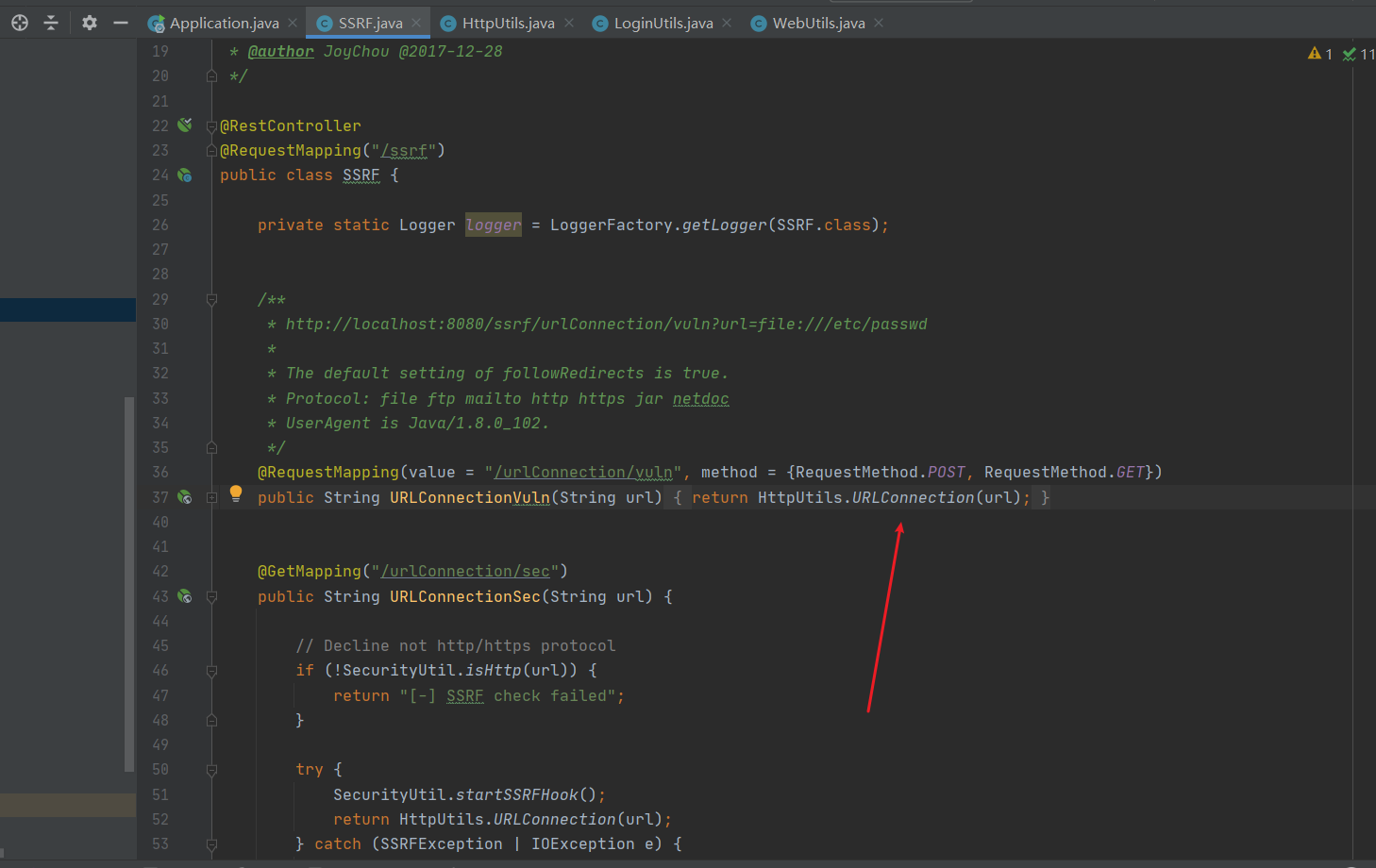Image resolution: width=1376 pixels, height=868 pixels.
Task: Click the localhost:8080 example URL comment
Action: click(607, 325)
